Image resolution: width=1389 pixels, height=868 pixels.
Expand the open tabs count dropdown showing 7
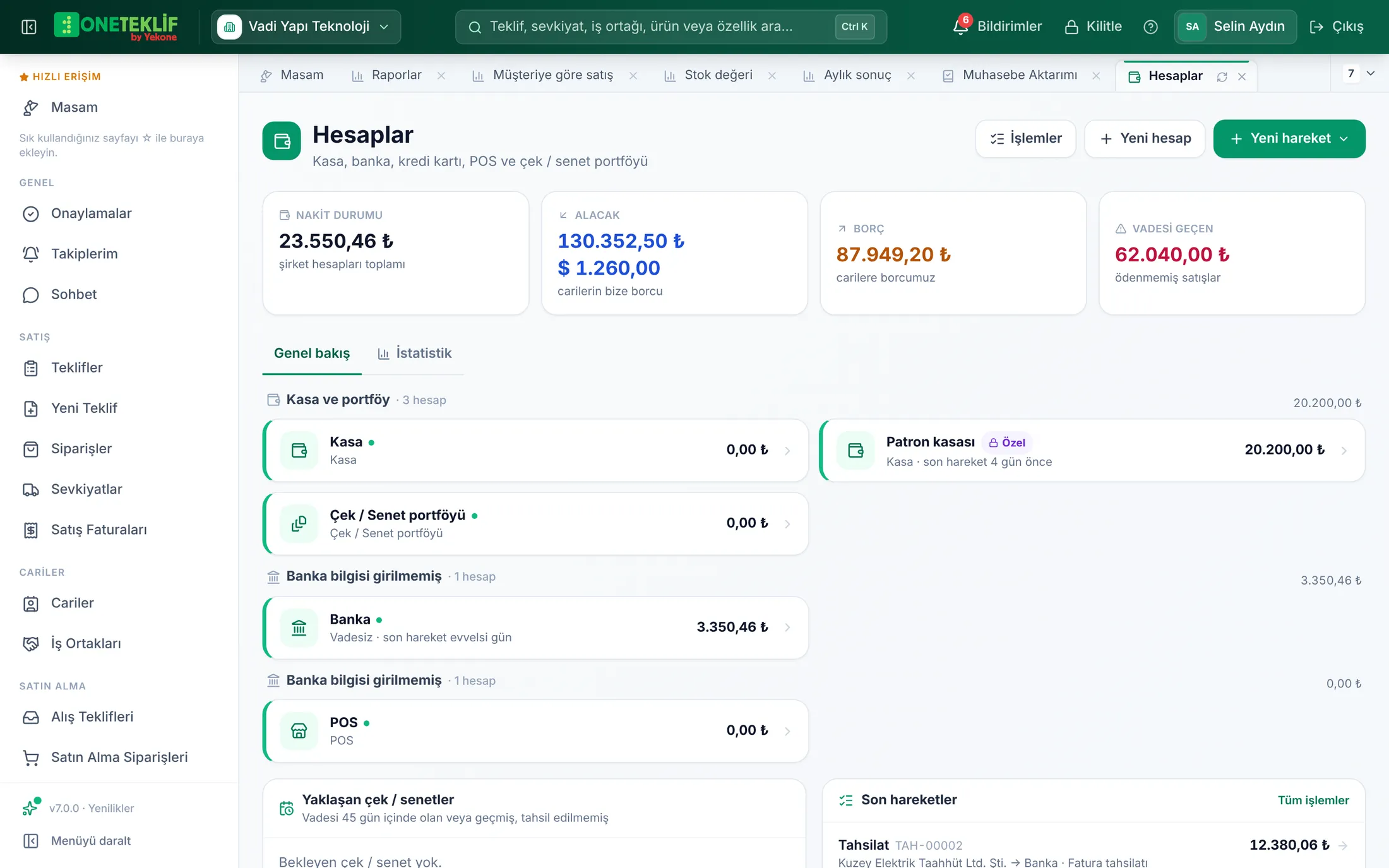pos(1360,74)
